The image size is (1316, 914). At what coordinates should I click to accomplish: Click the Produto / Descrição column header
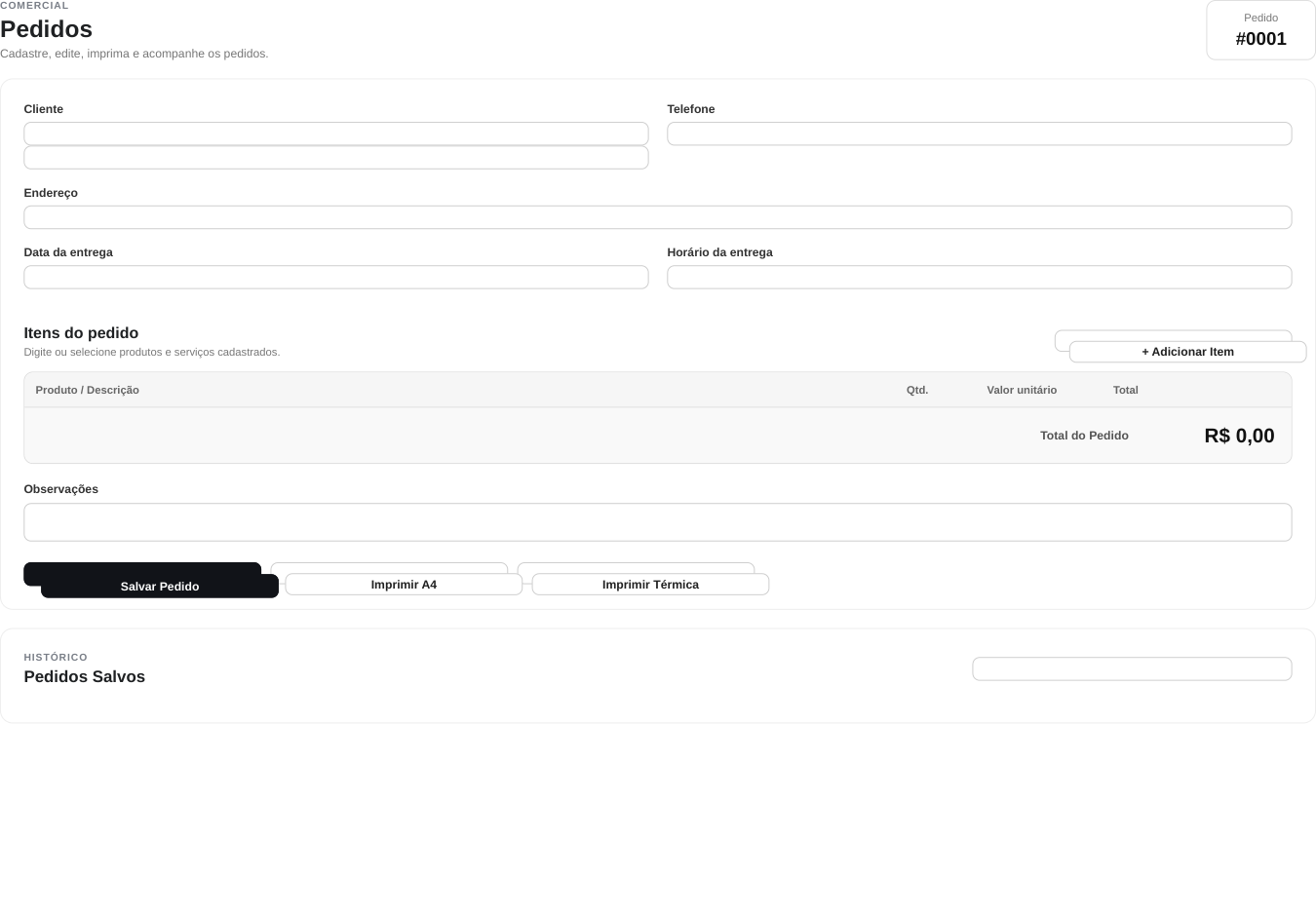87,390
